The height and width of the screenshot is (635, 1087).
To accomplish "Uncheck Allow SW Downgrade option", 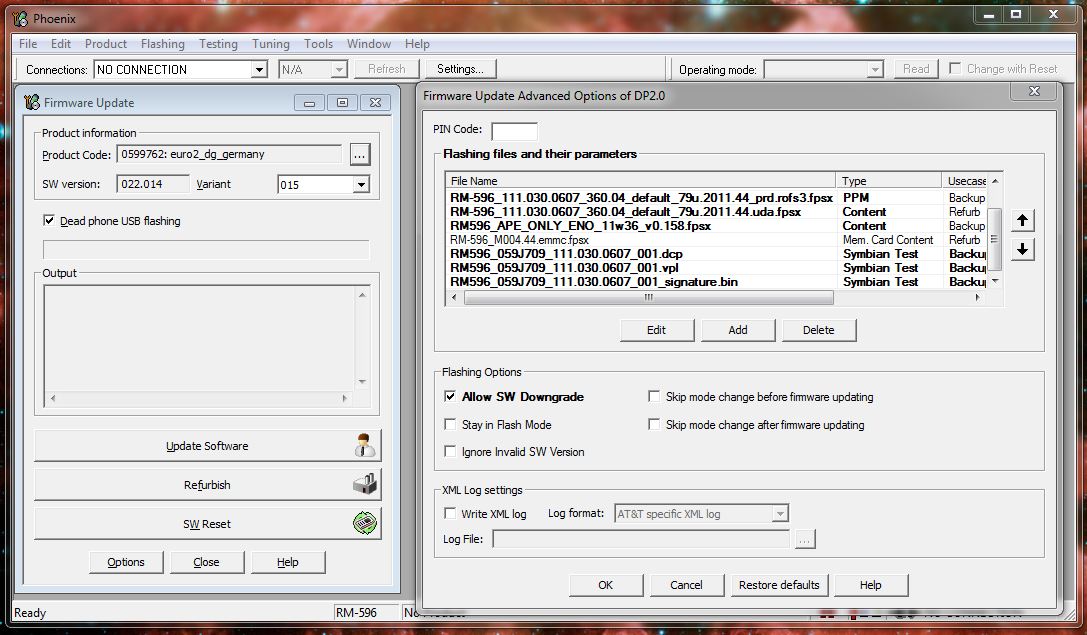I will pyautogui.click(x=450, y=397).
